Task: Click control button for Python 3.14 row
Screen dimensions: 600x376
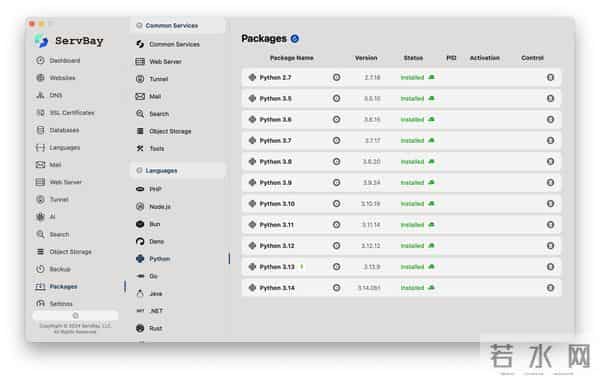Action: point(550,288)
